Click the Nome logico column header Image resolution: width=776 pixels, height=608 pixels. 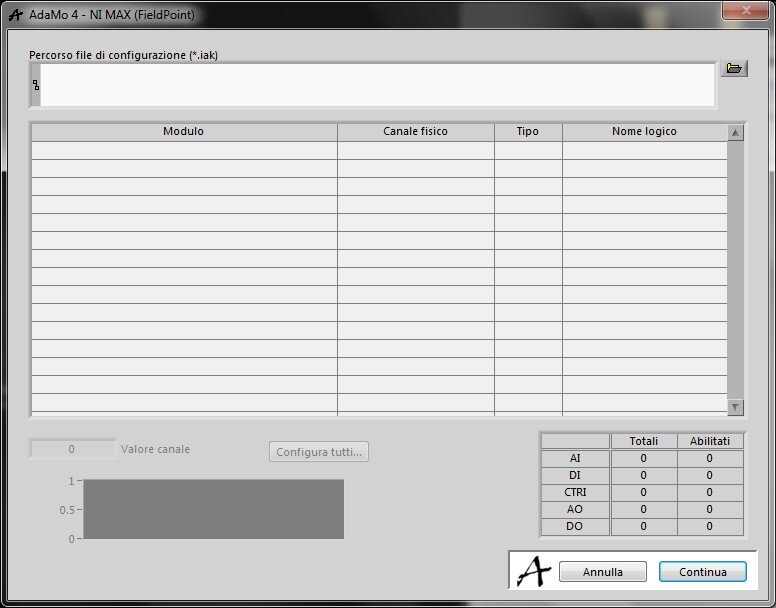(x=644, y=132)
